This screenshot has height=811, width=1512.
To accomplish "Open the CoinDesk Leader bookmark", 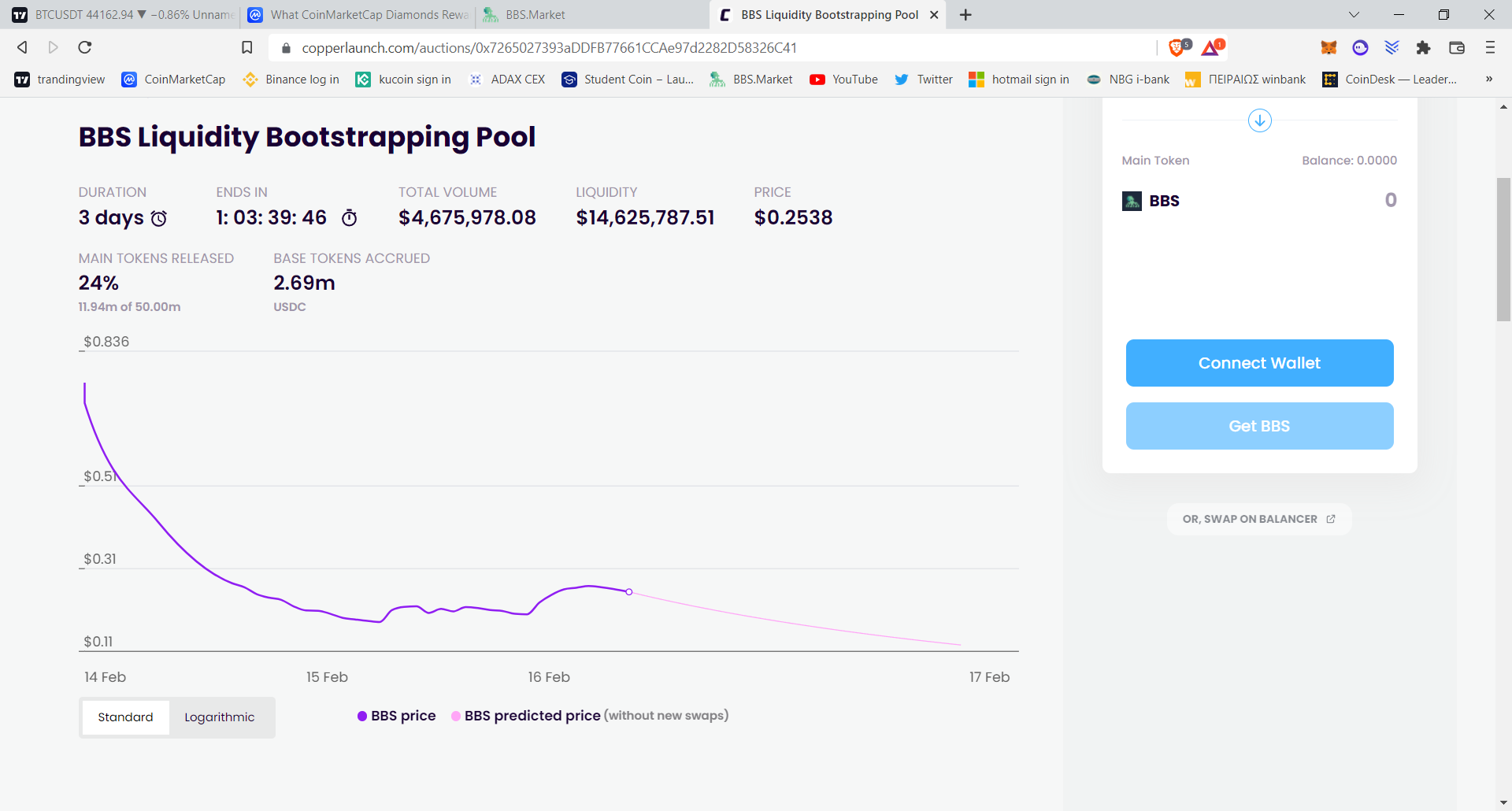I will pos(1390,79).
